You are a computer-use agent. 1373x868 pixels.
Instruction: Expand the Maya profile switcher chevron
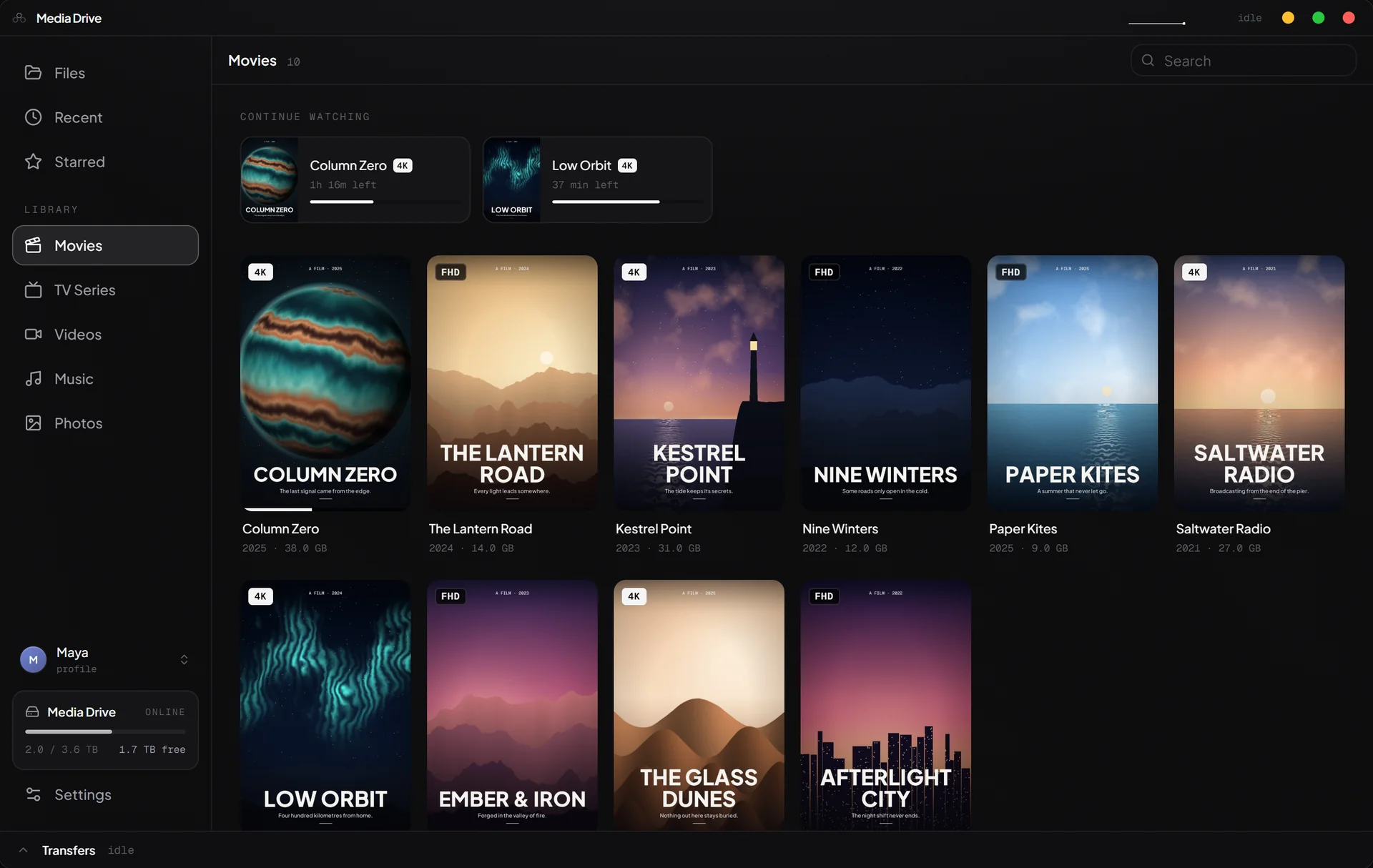click(184, 659)
